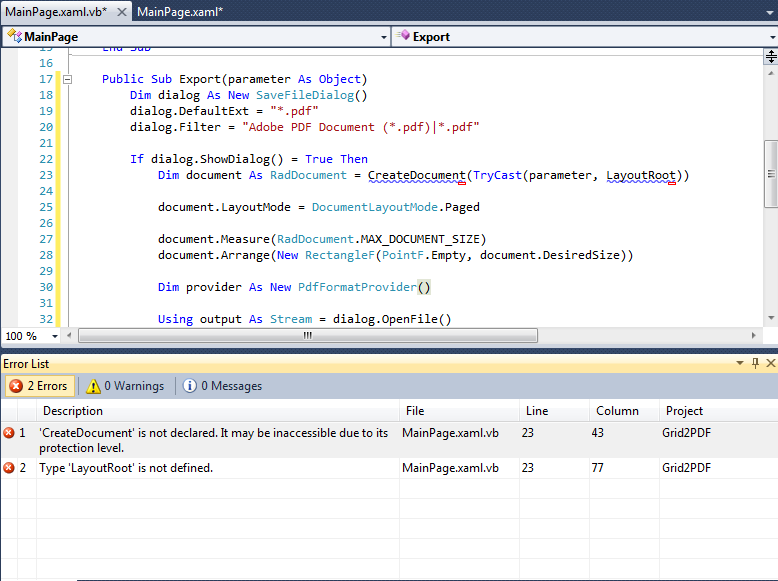The height and width of the screenshot is (581, 778).
Task: Open the Error List window position menu arrow
Action: click(x=741, y=364)
